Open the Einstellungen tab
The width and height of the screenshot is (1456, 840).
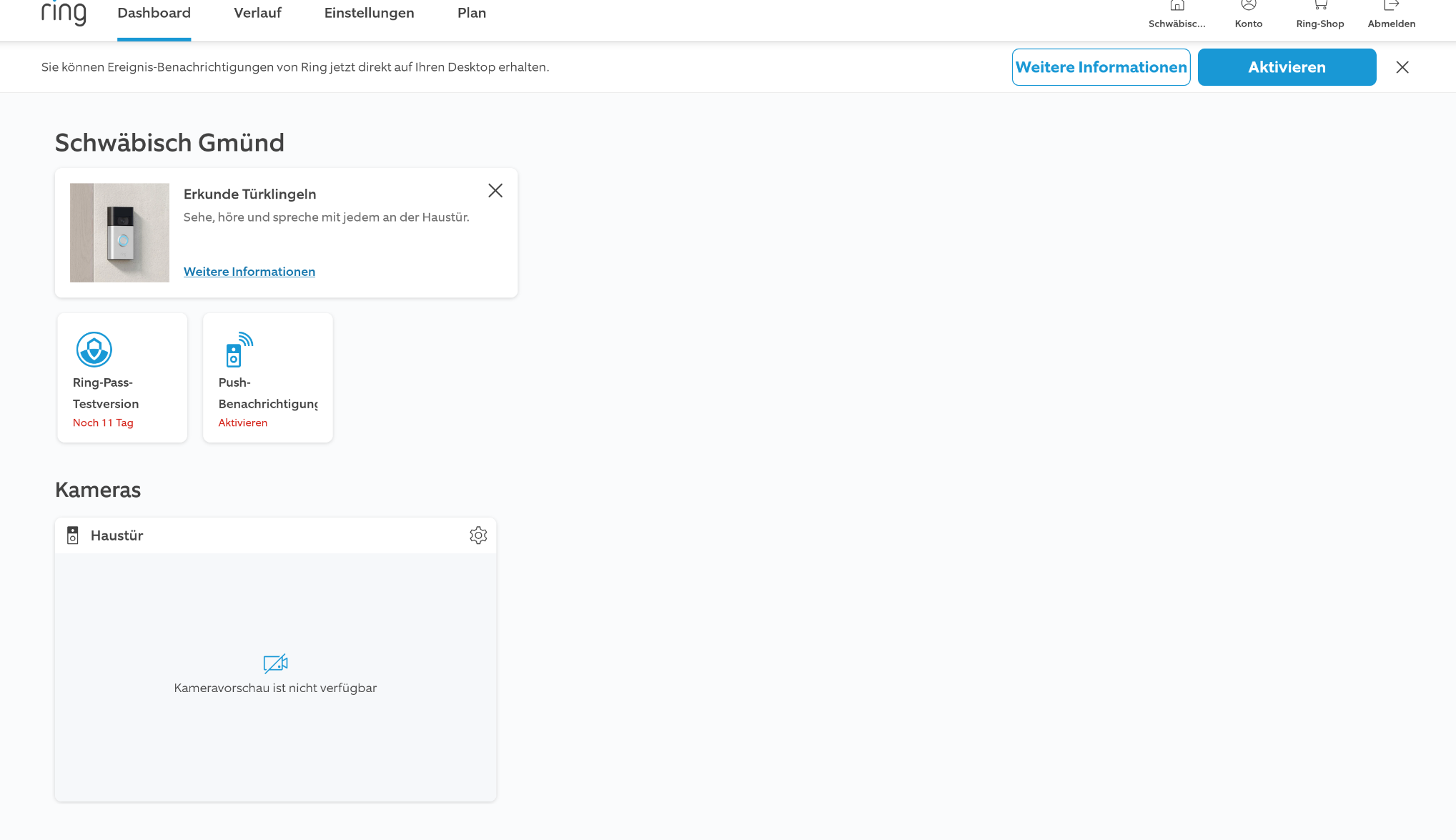click(x=369, y=14)
